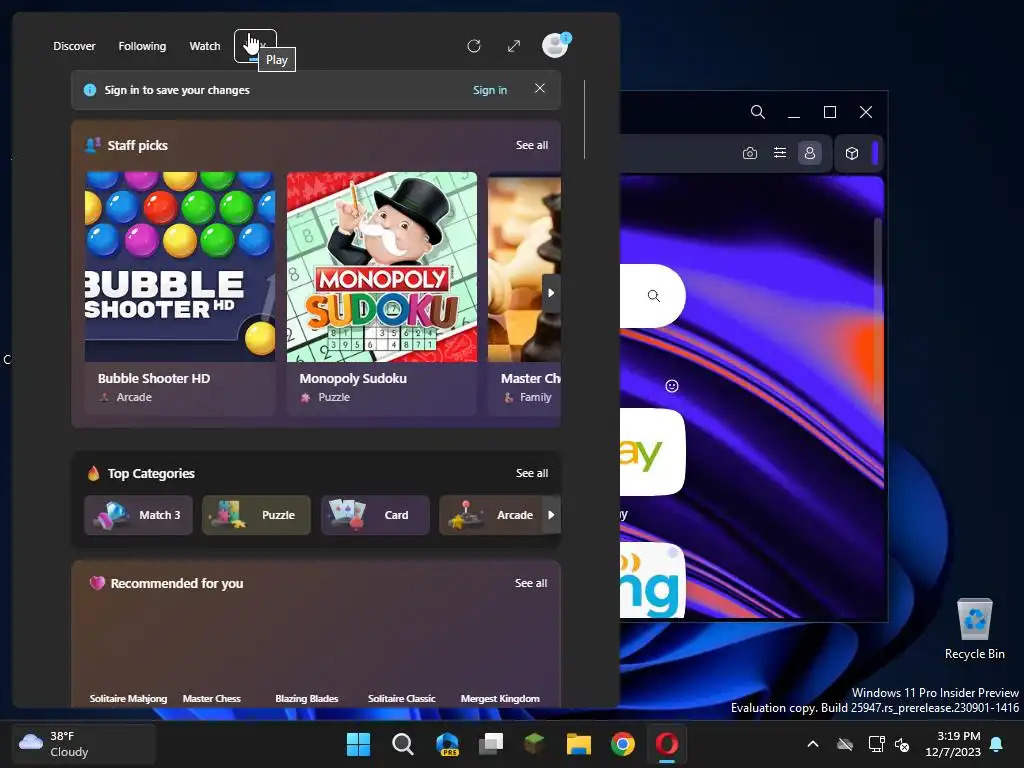Open Opera profile account icon
Viewport: 1024px width, 768px height.
click(x=810, y=153)
